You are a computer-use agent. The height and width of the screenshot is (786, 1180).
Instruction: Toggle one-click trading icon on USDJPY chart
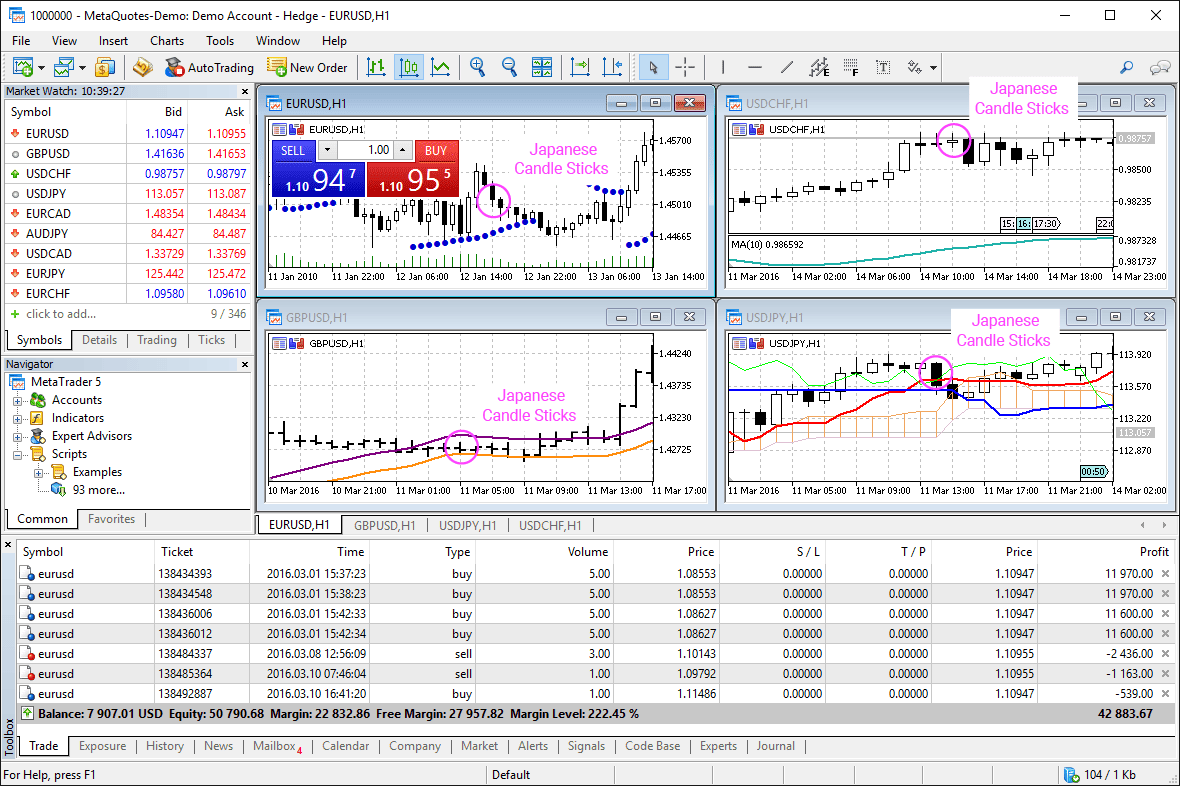click(x=756, y=343)
